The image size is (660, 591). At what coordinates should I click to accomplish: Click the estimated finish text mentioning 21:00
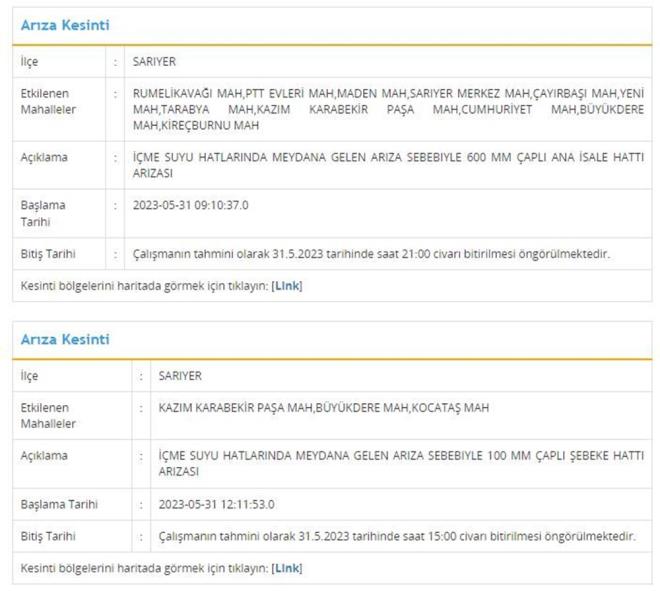(x=371, y=254)
